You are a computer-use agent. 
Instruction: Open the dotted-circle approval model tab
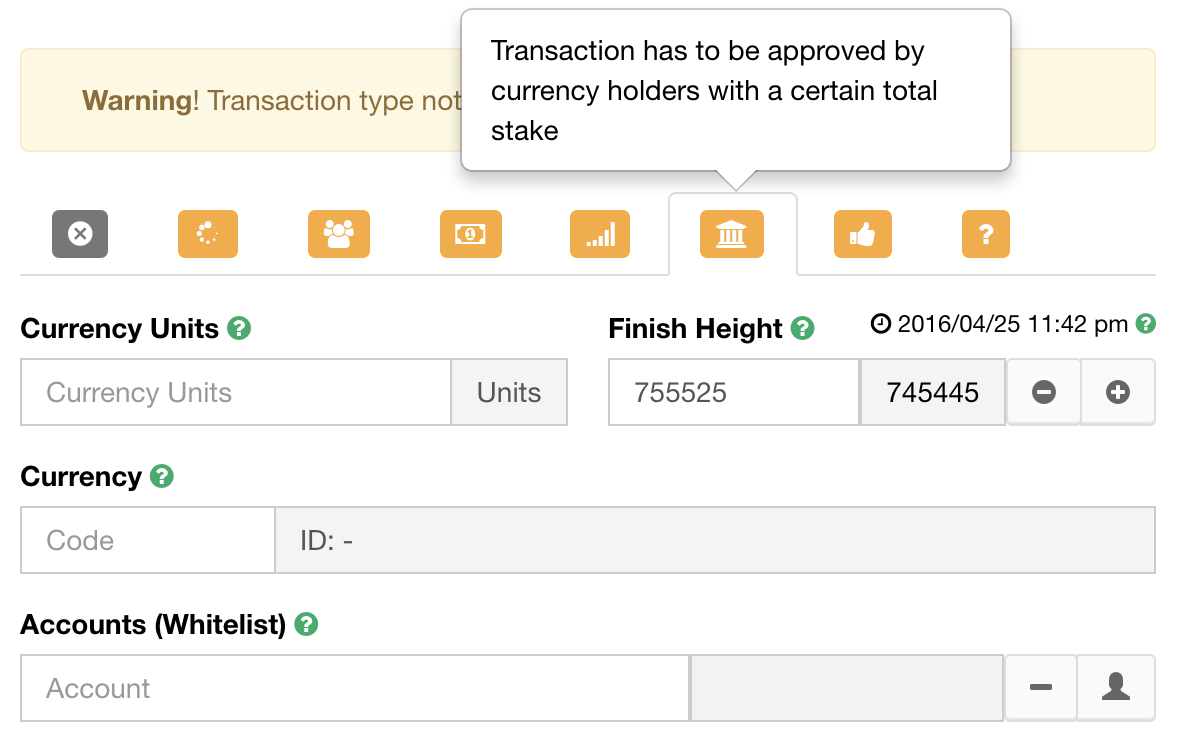coord(208,234)
